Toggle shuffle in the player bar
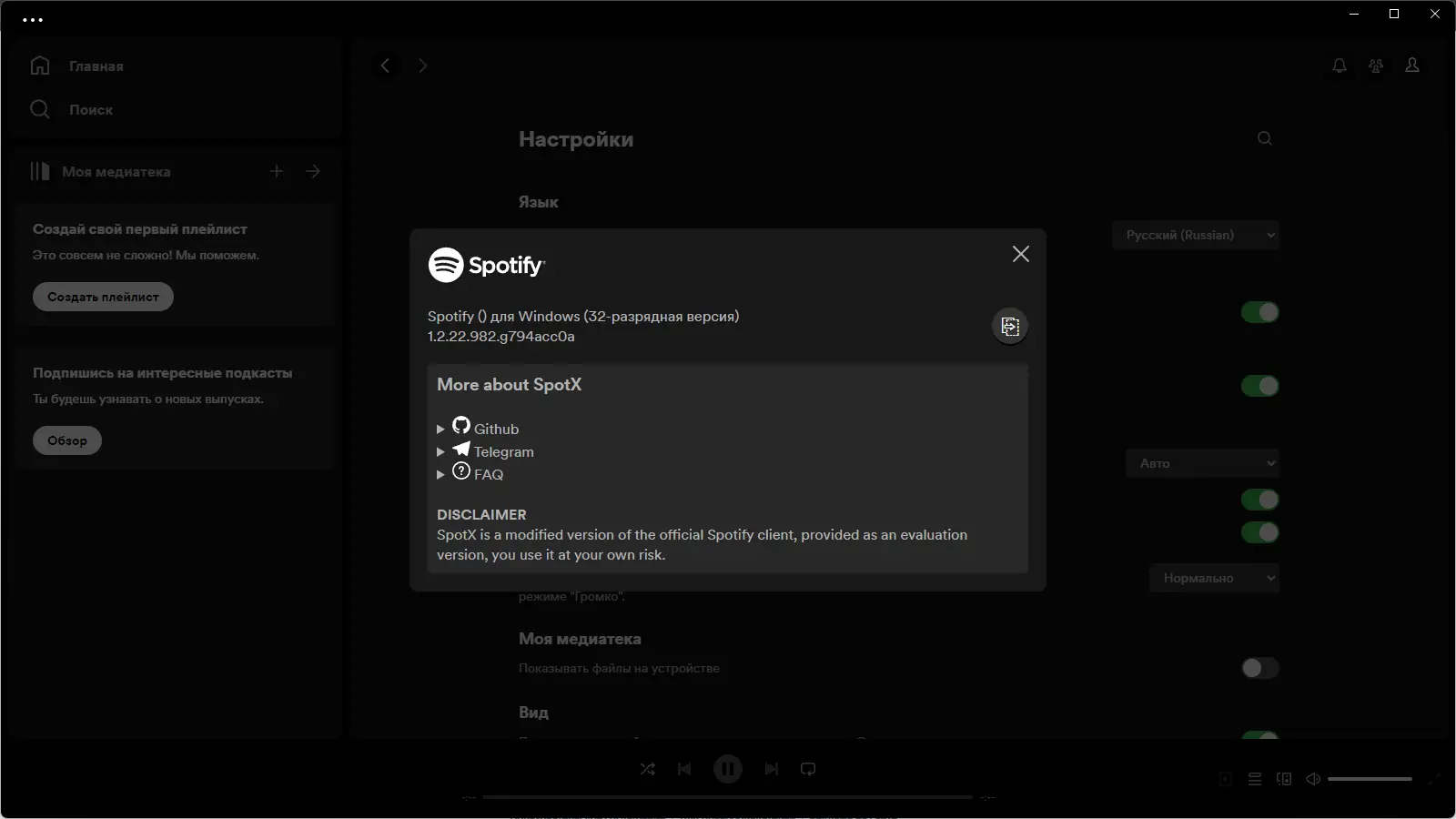This screenshot has width=1456, height=819. pos(648,769)
